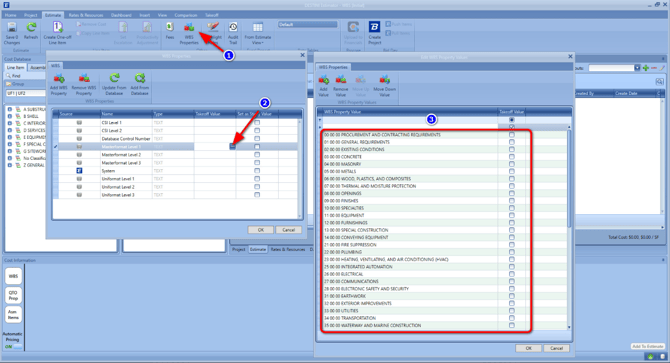Expand the E EQUIPMENT tree node
Image resolution: width=670 pixels, height=363 pixels.
pos(10,137)
